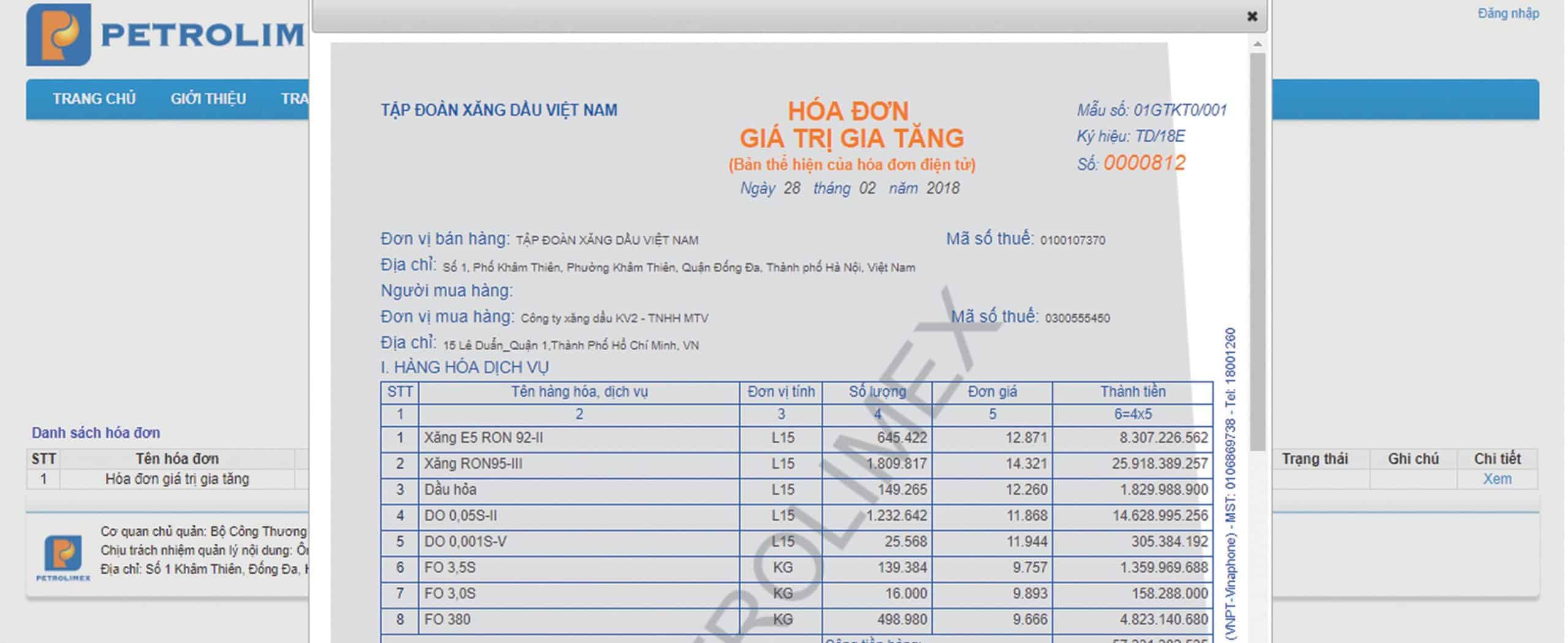Click the popup scrollbar up arrow

click(1257, 44)
